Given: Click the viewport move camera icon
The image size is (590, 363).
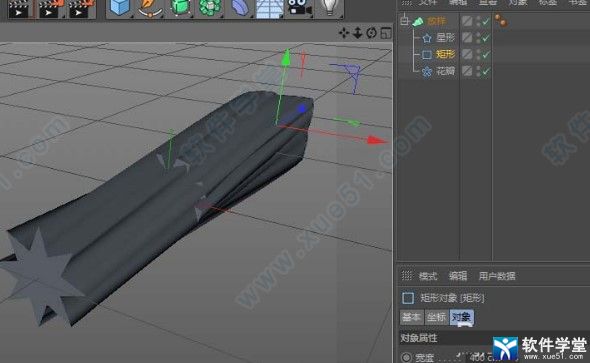Looking at the screenshot, I should click(344, 33).
